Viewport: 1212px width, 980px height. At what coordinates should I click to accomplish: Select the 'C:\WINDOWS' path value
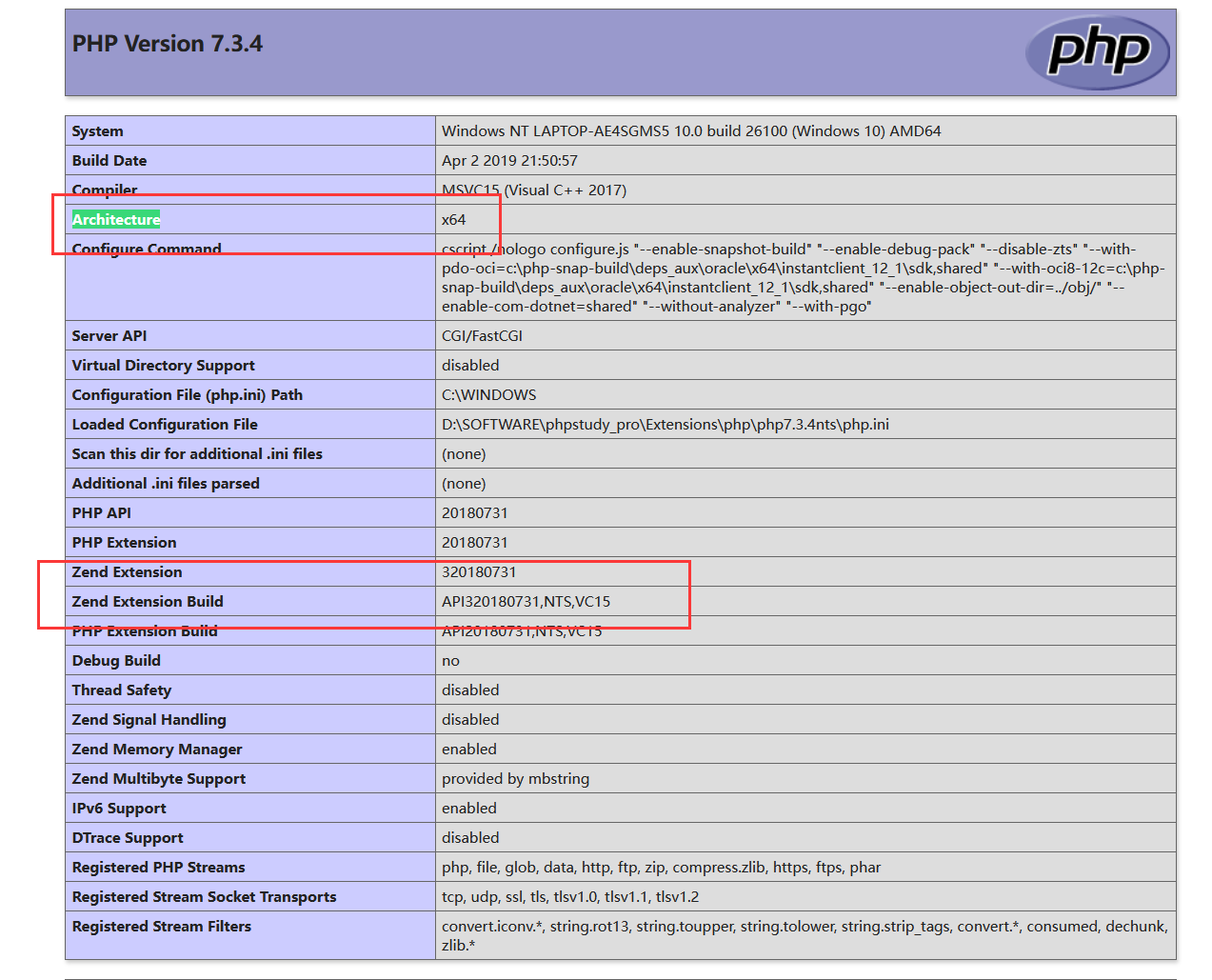point(488,395)
